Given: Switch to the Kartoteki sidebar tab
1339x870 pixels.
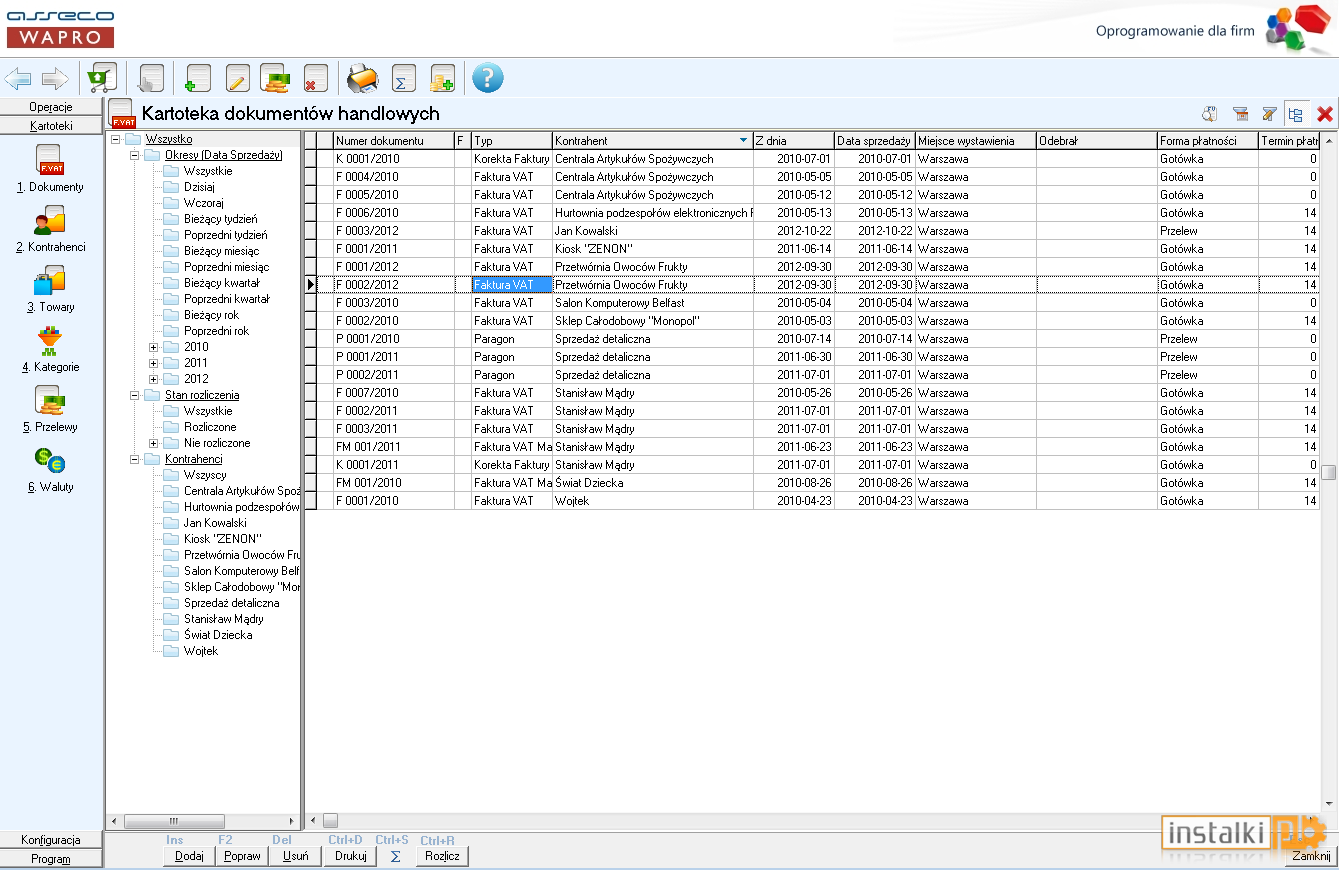Looking at the screenshot, I should [51, 126].
